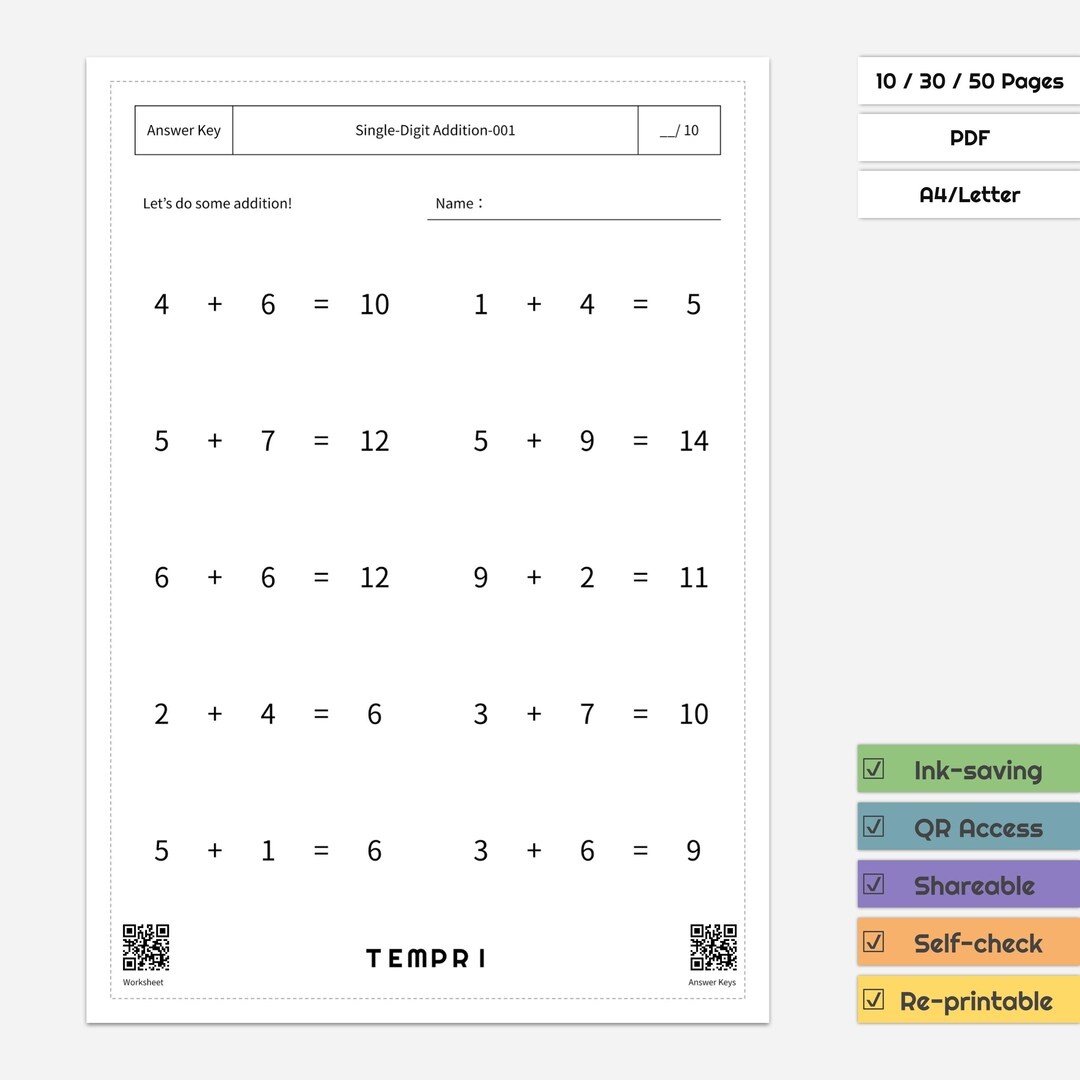Click the green Ink-saving badge icon
The width and height of the screenshot is (1080, 1080).
tap(874, 770)
